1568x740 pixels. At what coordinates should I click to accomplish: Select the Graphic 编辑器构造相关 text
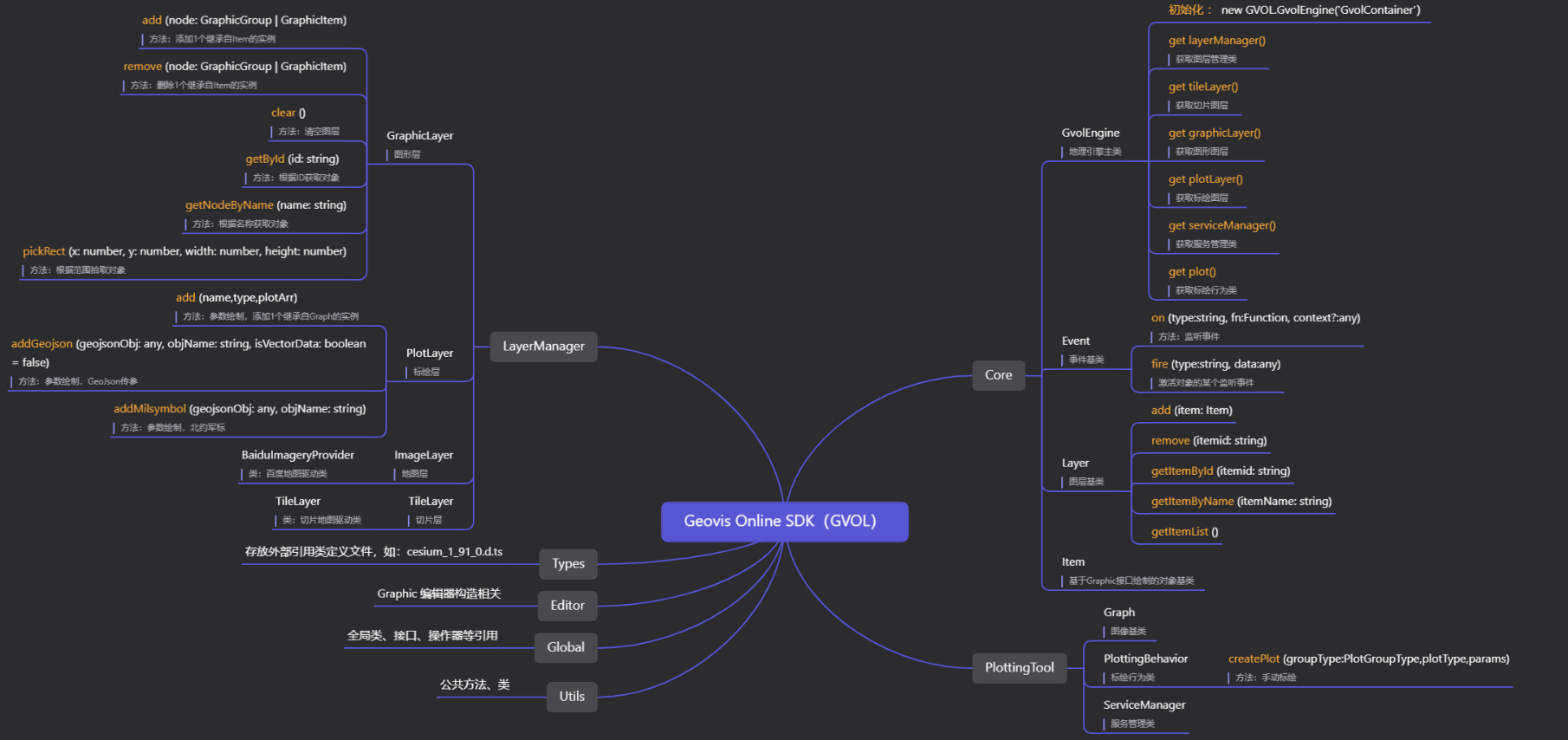(439, 594)
